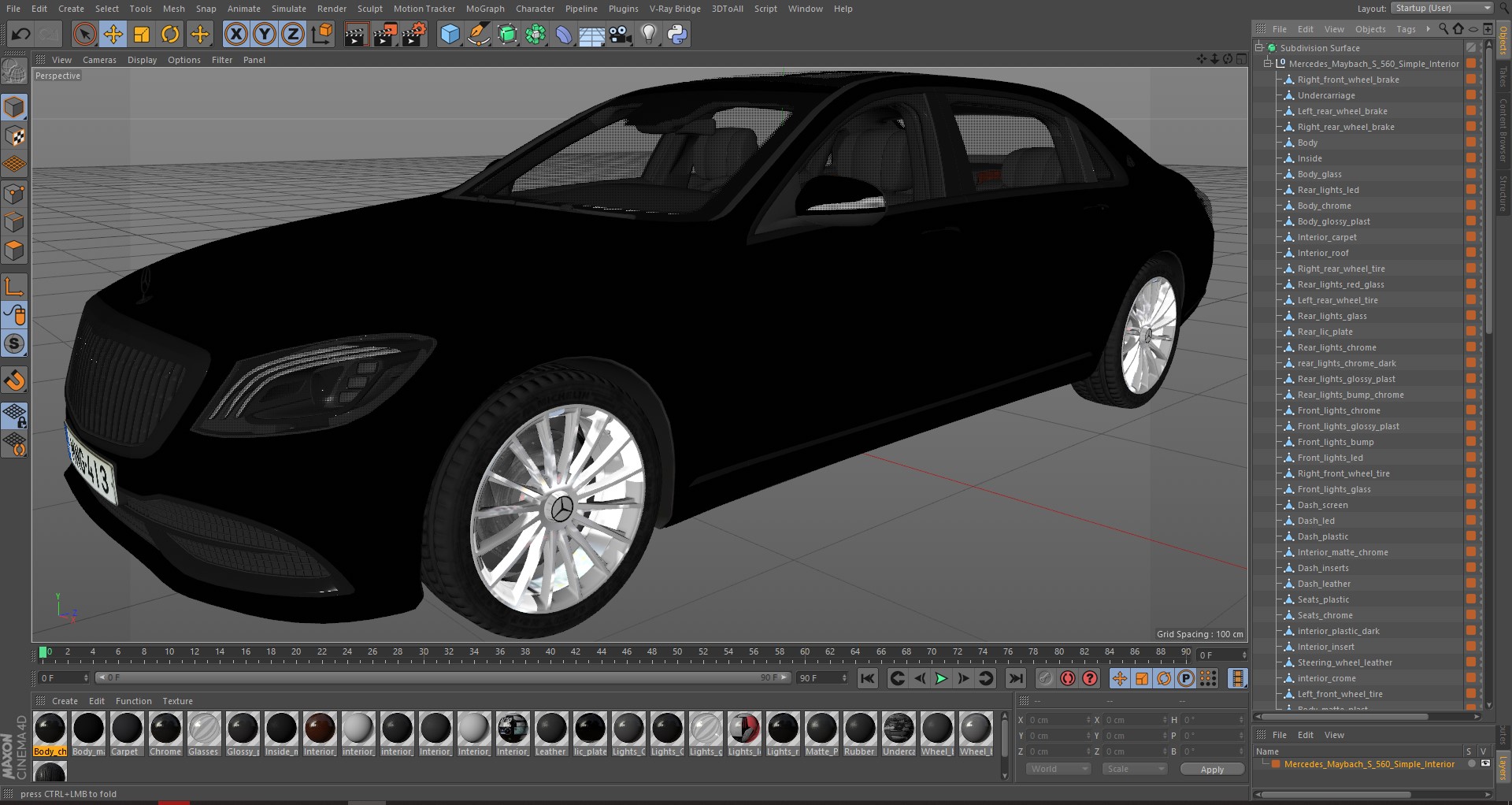Activate the Scale tool
1512x805 pixels.
pos(142,34)
